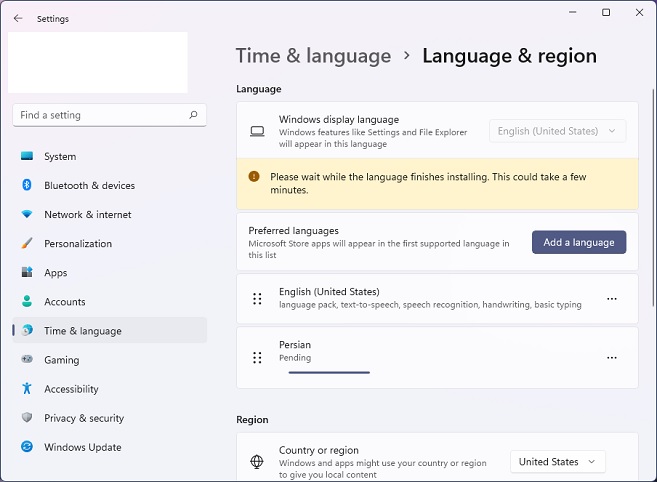Open Network & internet settings
The width and height of the screenshot is (657, 482).
click(x=109, y=214)
